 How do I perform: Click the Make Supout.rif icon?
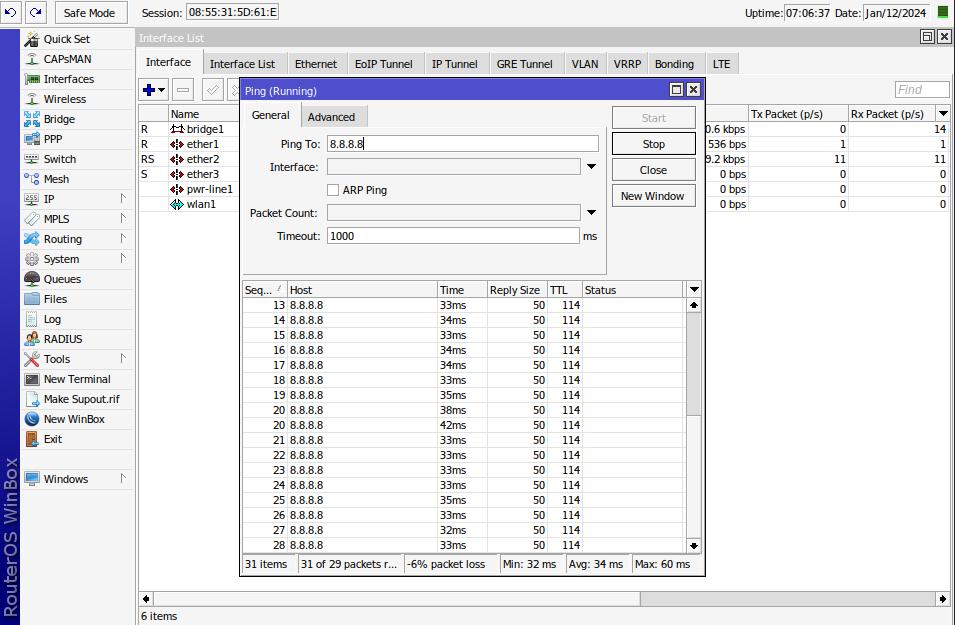[x=32, y=399]
